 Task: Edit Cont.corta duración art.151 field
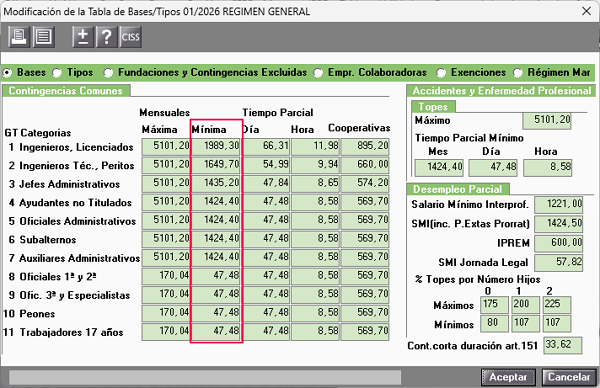(x=562, y=345)
